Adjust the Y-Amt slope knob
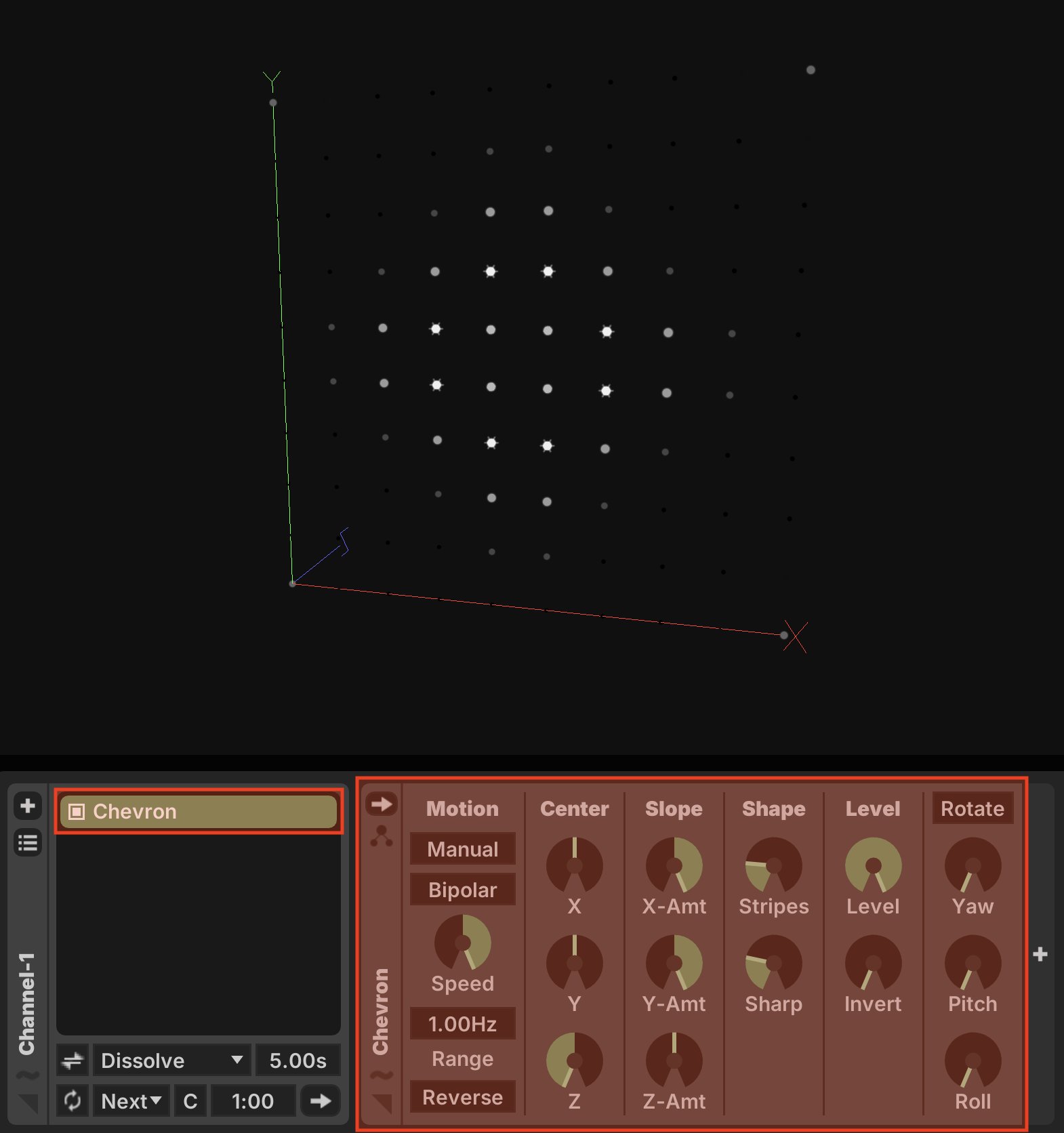1064x1133 pixels. click(x=674, y=963)
